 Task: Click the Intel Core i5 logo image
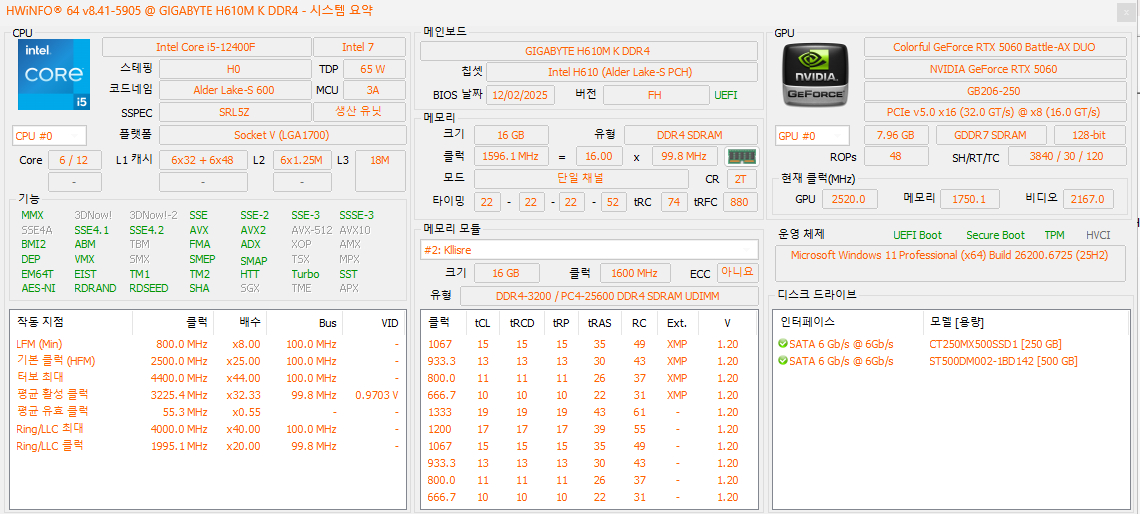click(54, 74)
